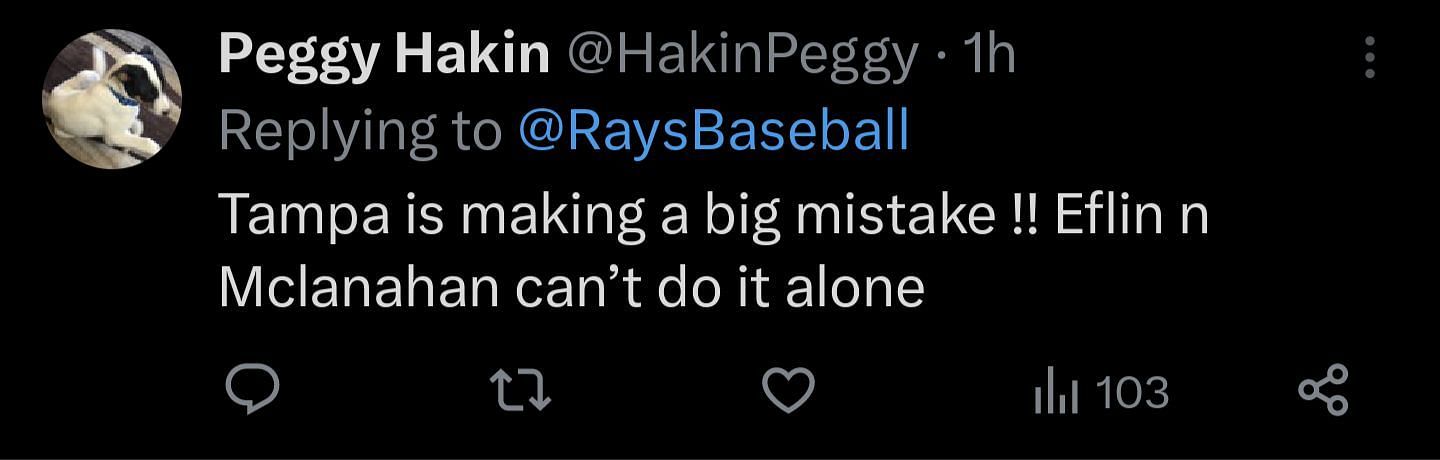Open the three-dot more options menu
Screen dimensions: 1440x460
pos(1369,58)
